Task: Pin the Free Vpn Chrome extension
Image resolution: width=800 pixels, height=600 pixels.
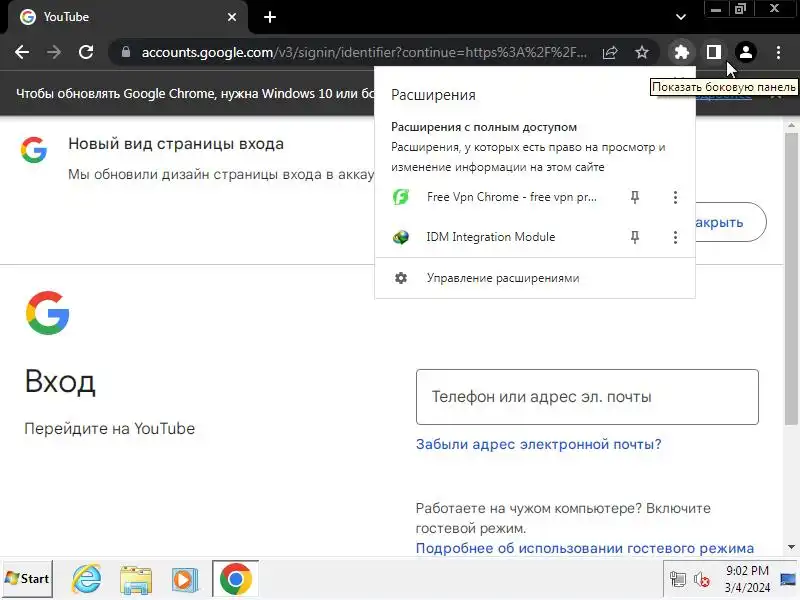Action: (635, 197)
